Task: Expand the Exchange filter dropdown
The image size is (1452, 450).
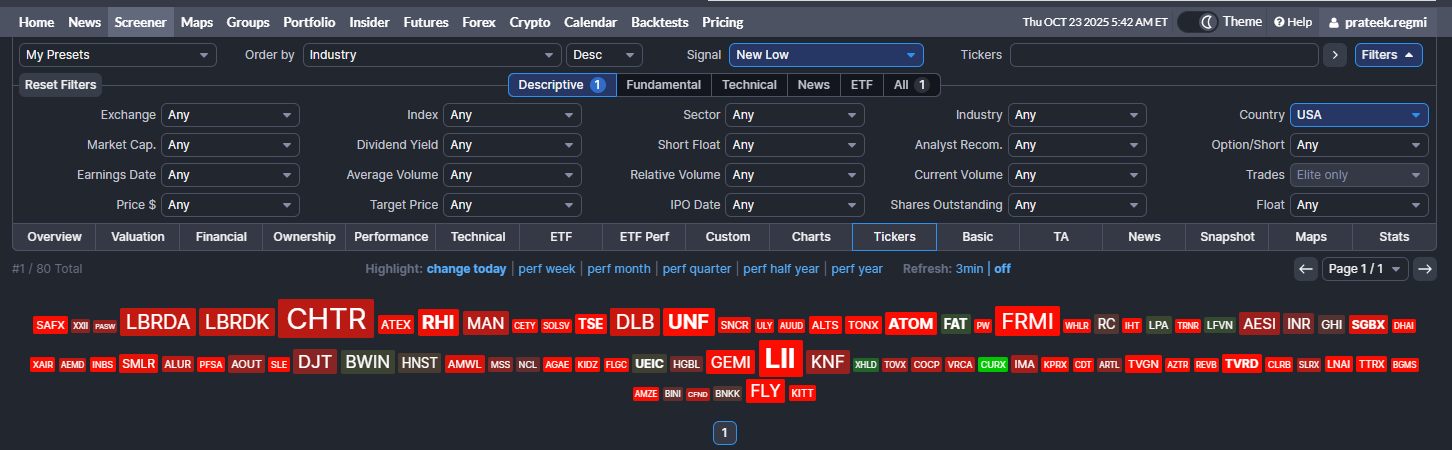Action: point(230,115)
